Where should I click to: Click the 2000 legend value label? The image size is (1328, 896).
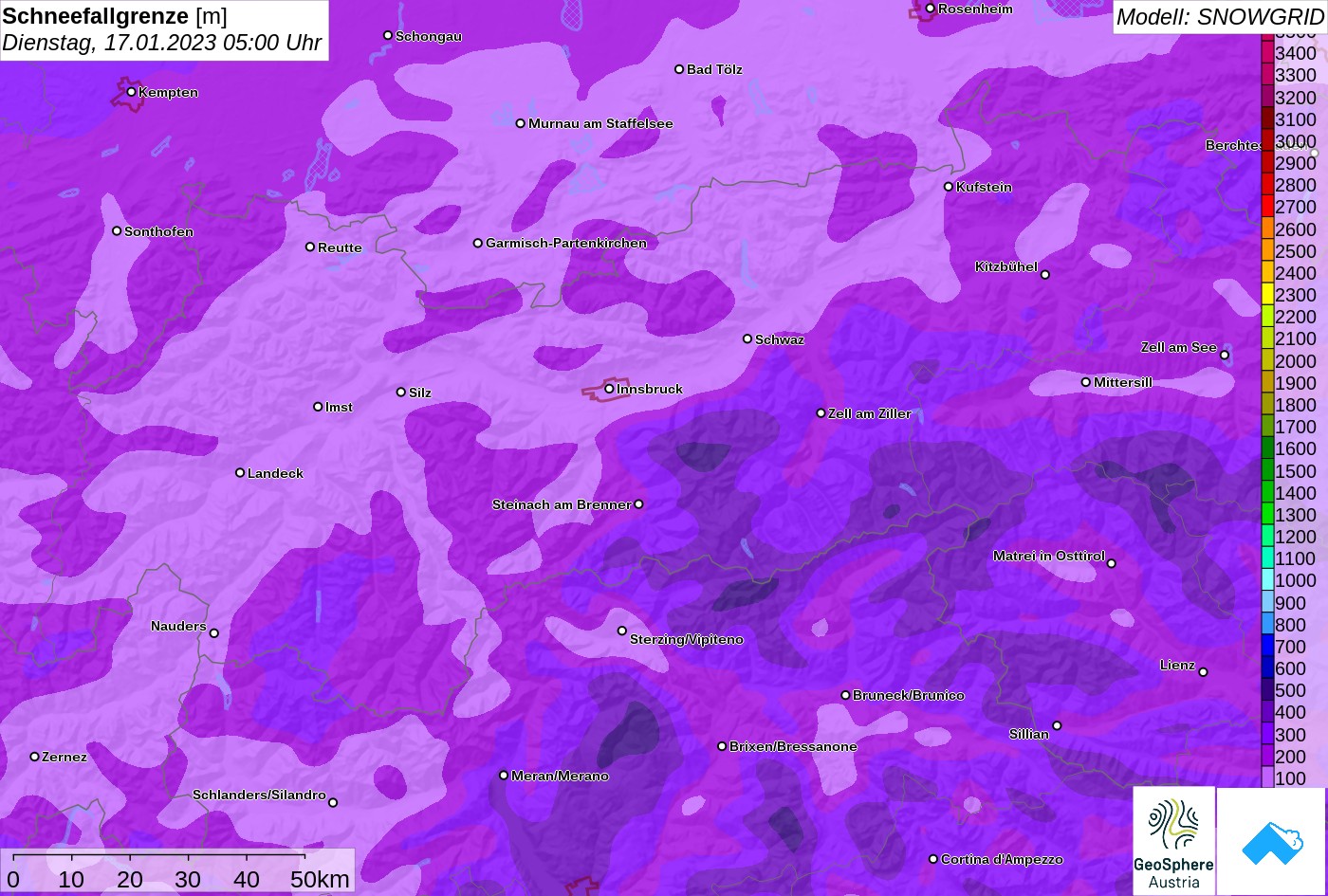point(1296,361)
